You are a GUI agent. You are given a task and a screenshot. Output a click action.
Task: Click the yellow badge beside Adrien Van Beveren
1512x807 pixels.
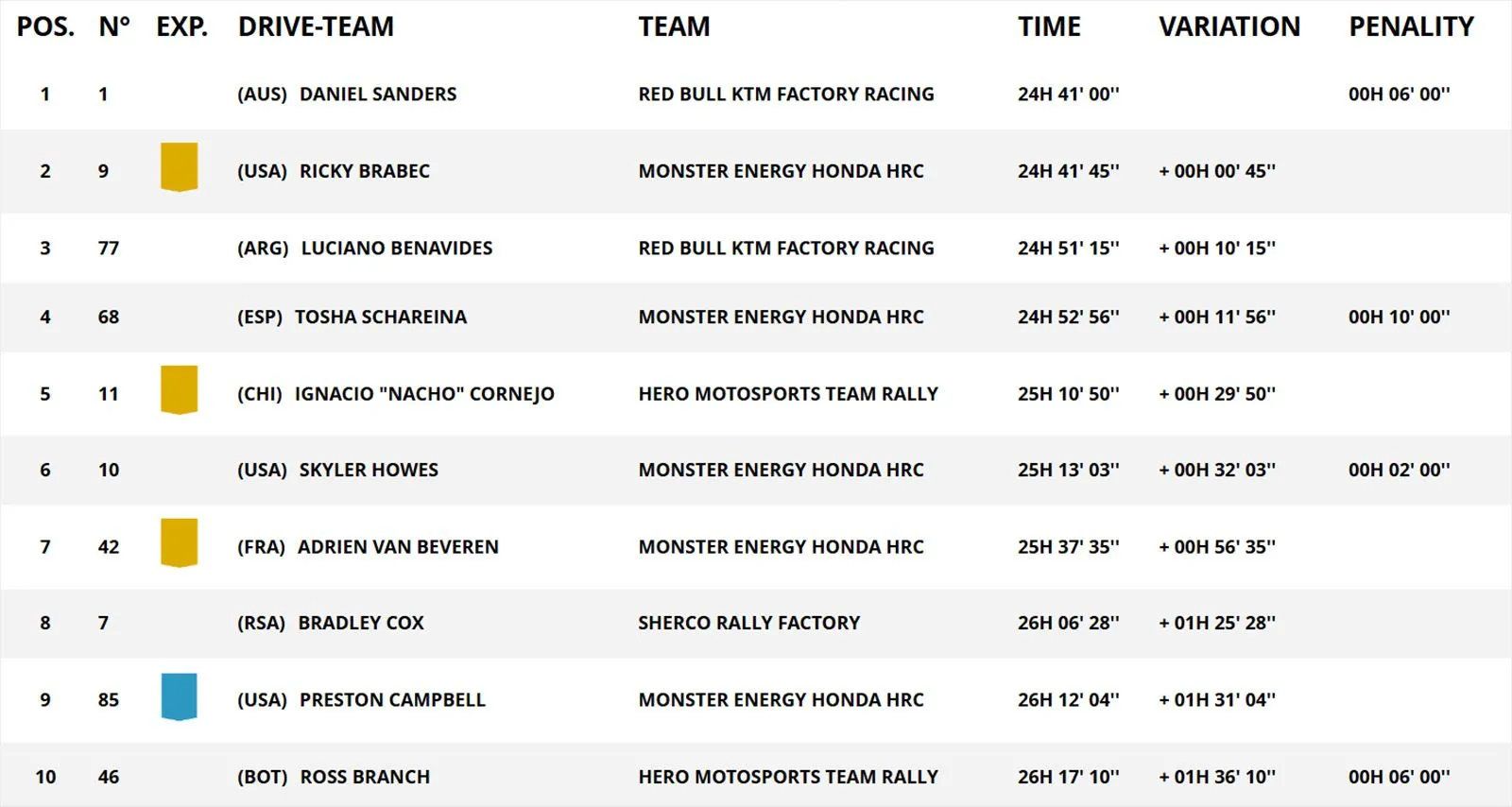click(179, 543)
